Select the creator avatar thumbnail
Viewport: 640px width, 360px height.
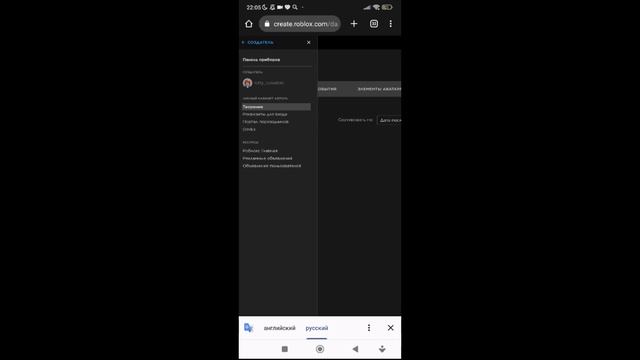pyautogui.click(x=247, y=83)
